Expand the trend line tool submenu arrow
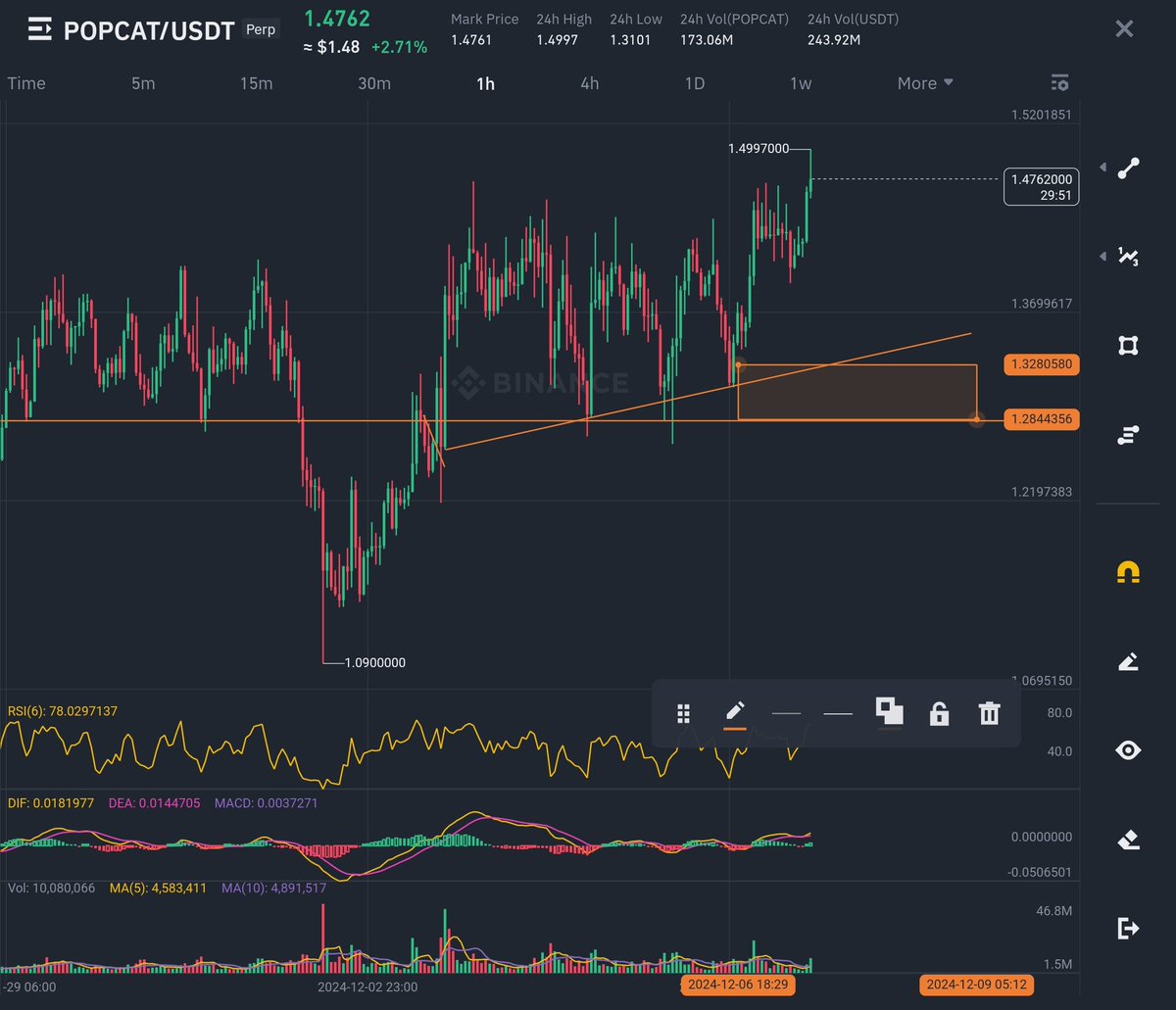The image size is (1176, 1010). coord(1102,168)
